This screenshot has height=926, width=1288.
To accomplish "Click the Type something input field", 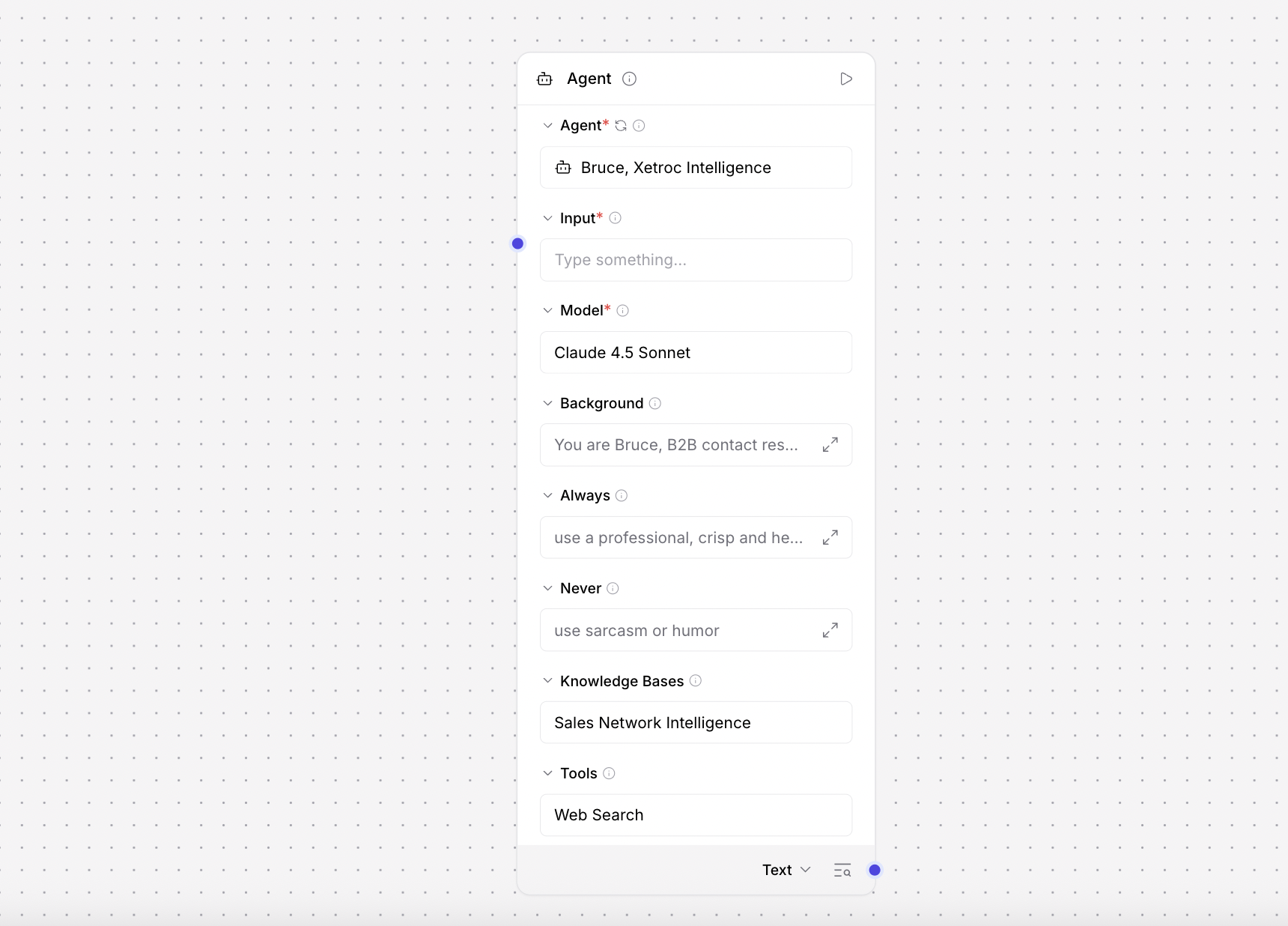I will pos(696,260).
